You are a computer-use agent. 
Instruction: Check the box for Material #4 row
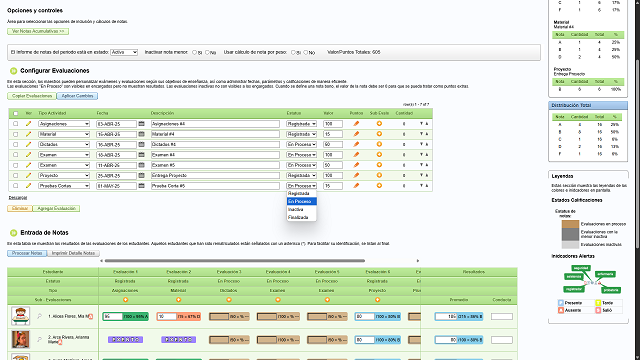(16, 134)
